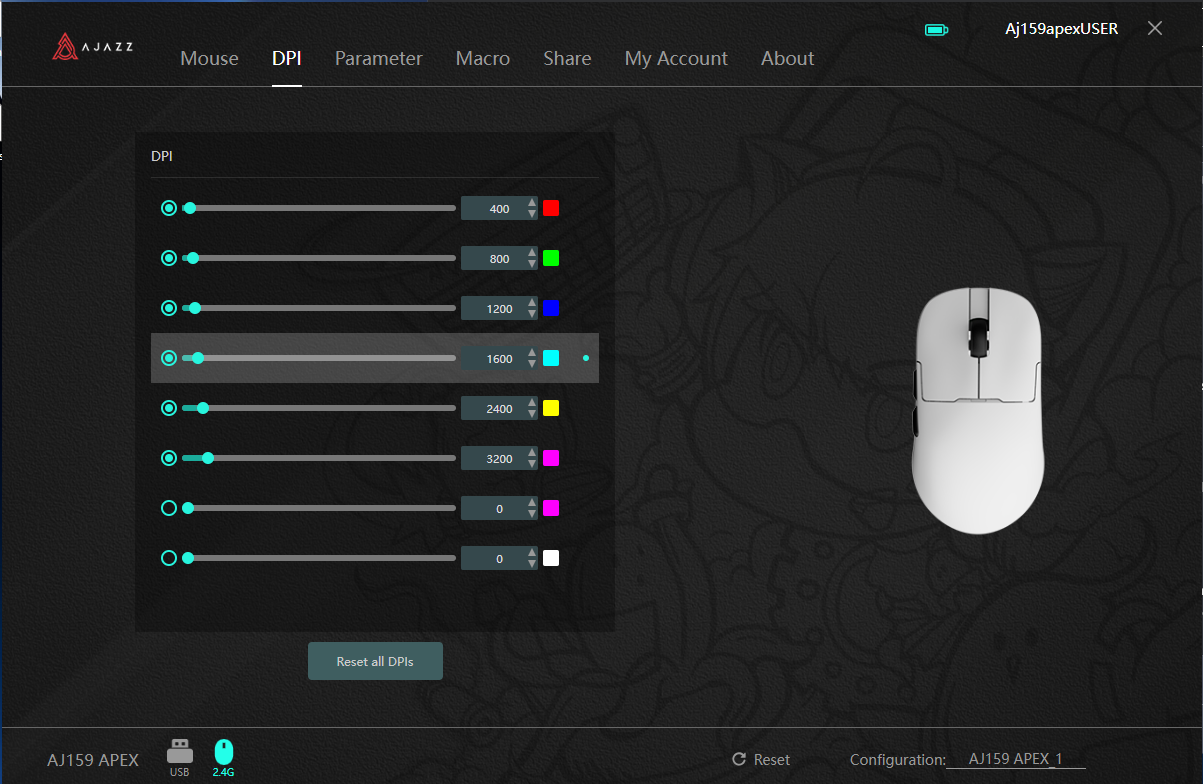
Task: Pick the green color swatch for 800 DPI
Action: click(551, 258)
